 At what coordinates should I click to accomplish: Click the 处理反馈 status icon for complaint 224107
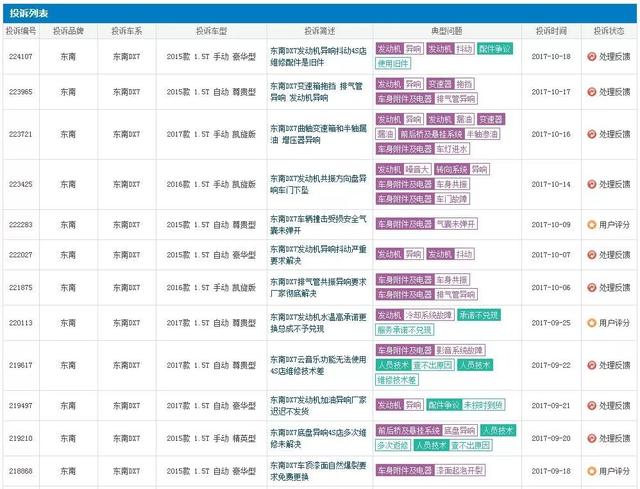click(591, 57)
